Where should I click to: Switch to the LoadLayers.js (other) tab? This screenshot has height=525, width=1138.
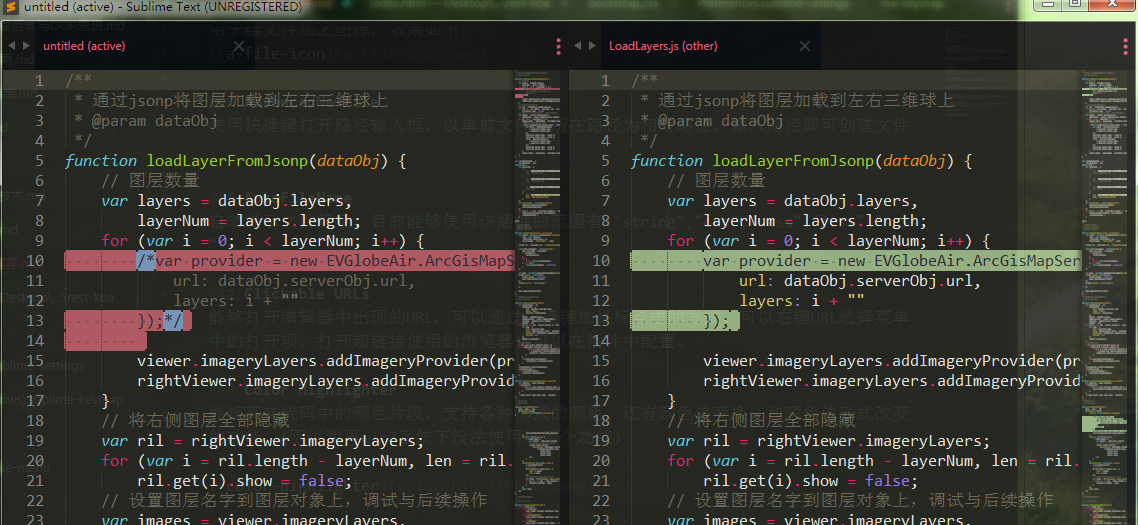click(663, 46)
